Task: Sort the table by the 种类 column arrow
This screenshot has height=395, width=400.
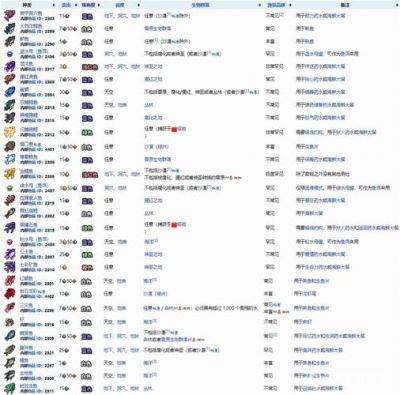Action: point(54,5)
